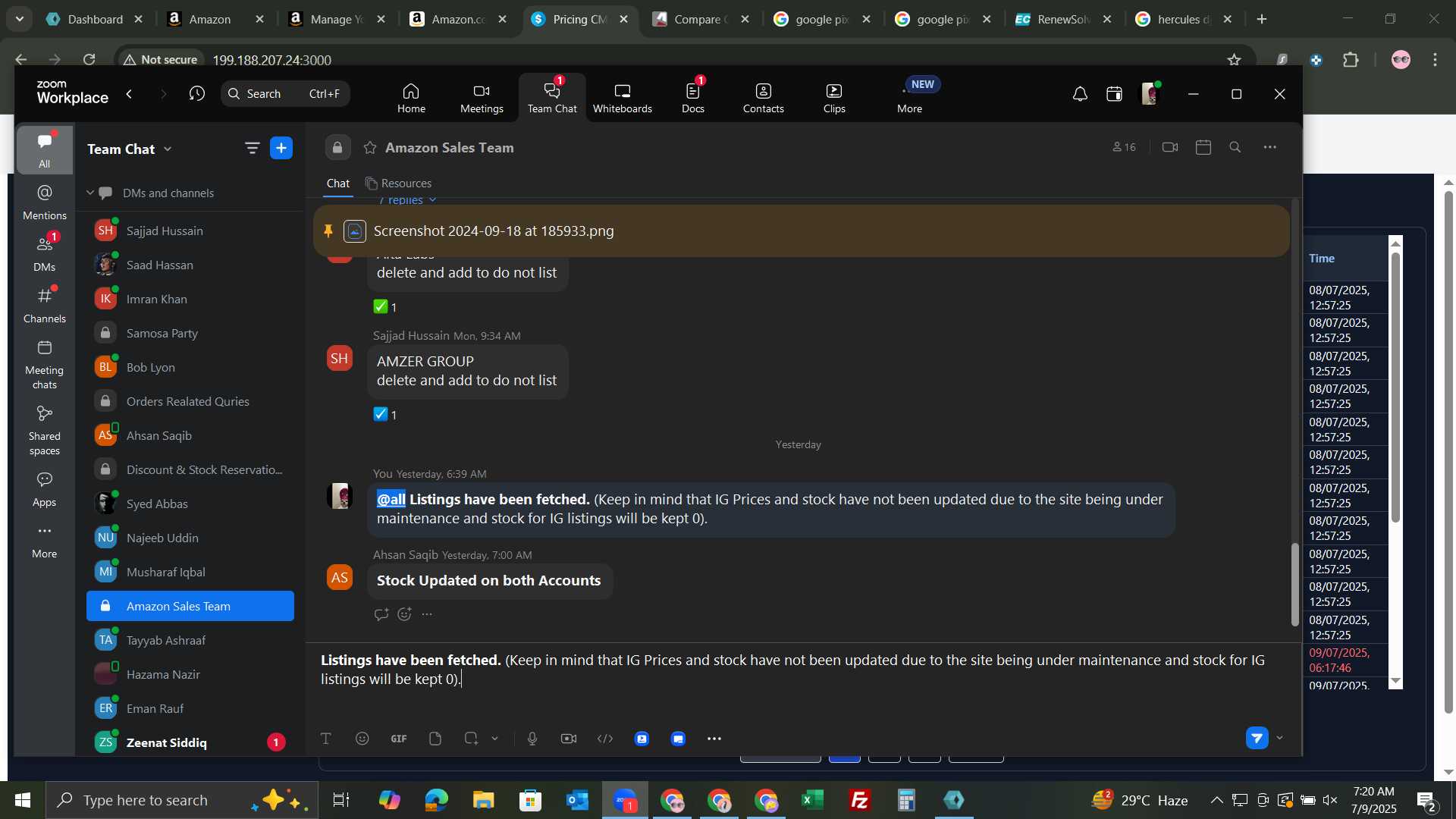Image resolution: width=1456 pixels, height=819 pixels.
Task: Open chat with Zeenat Siddiq
Action: [190, 742]
